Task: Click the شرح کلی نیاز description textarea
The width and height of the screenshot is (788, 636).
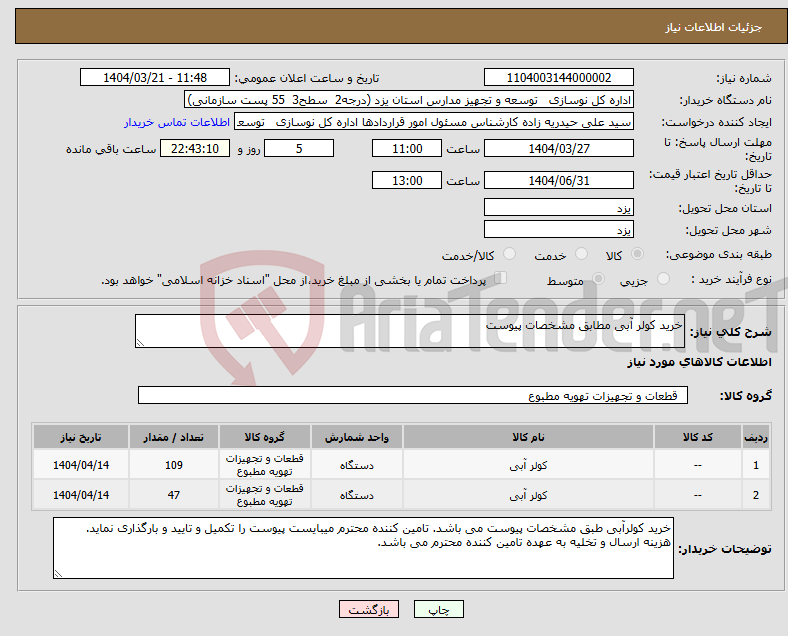Action: pyautogui.click(x=410, y=331)
